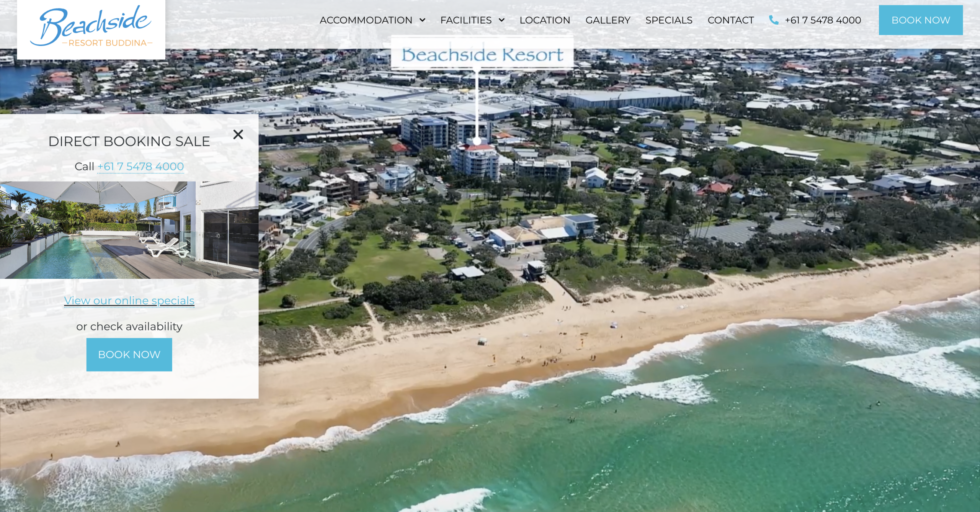The width and height of the screenshot is (980, 512).
Task: Go to the Location page
Action: pyautogui.click(x=544, y=20)
